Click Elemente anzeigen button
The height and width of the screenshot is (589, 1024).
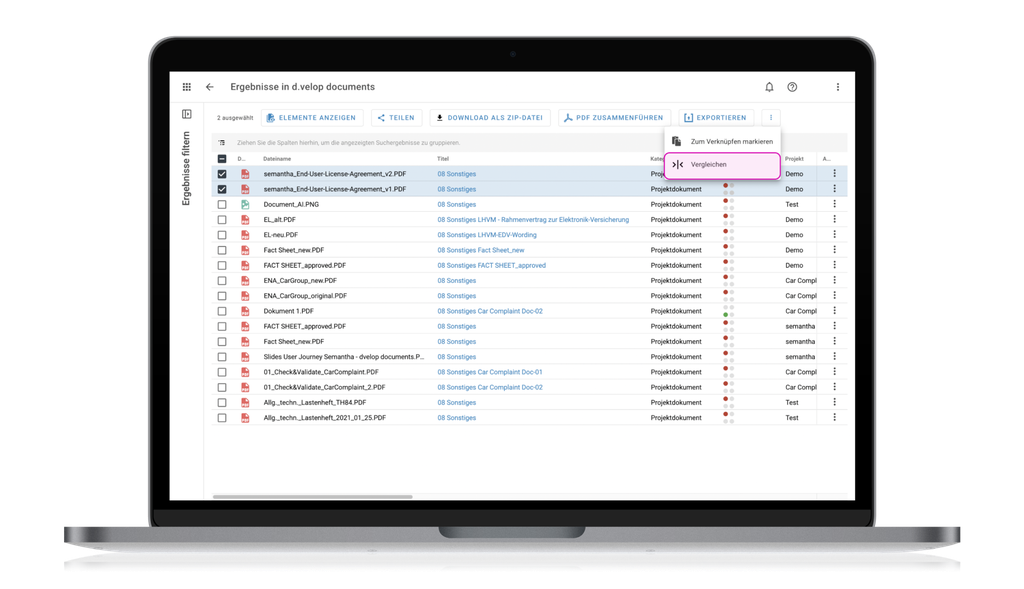312,118
